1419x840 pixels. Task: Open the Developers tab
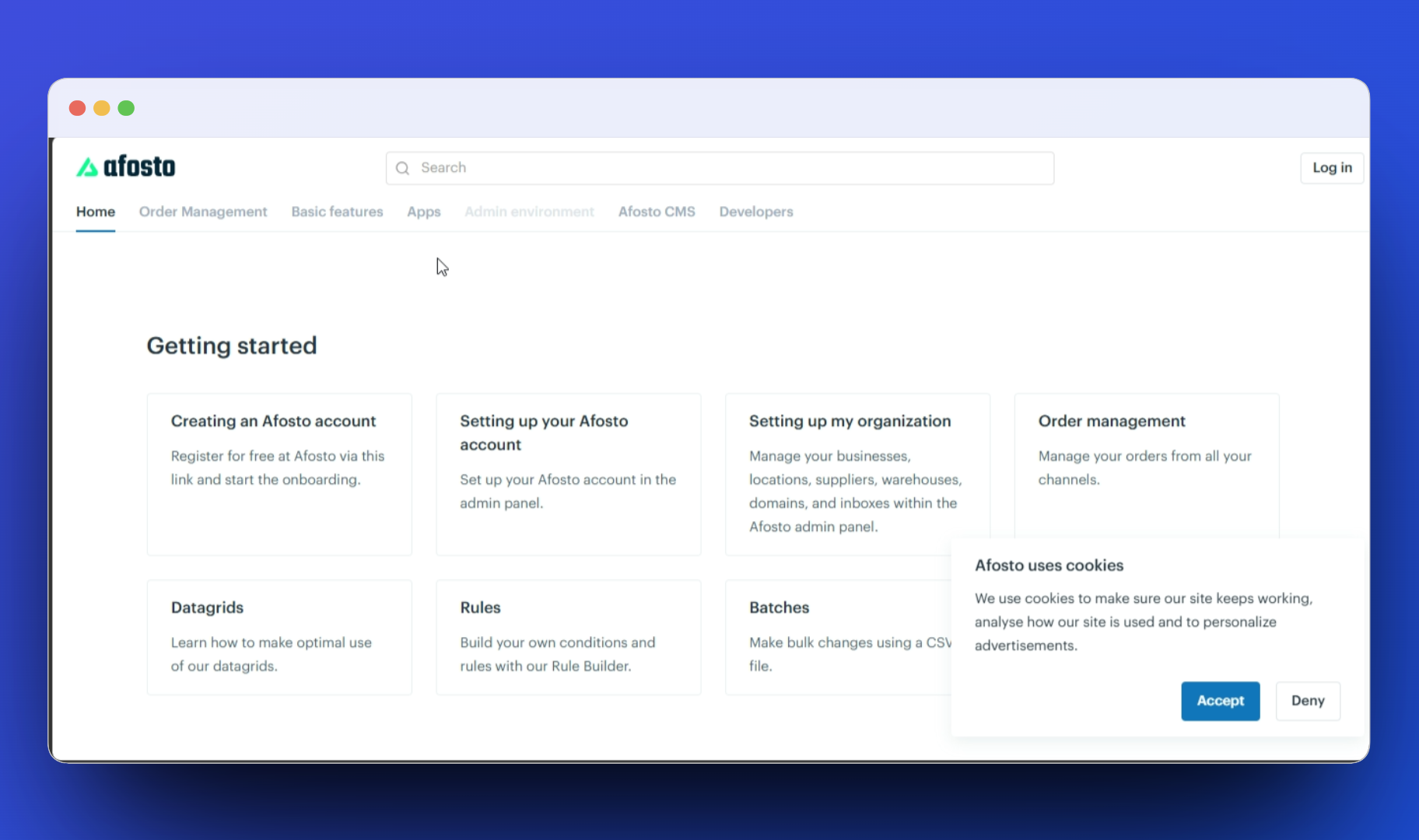pos(756,212)
